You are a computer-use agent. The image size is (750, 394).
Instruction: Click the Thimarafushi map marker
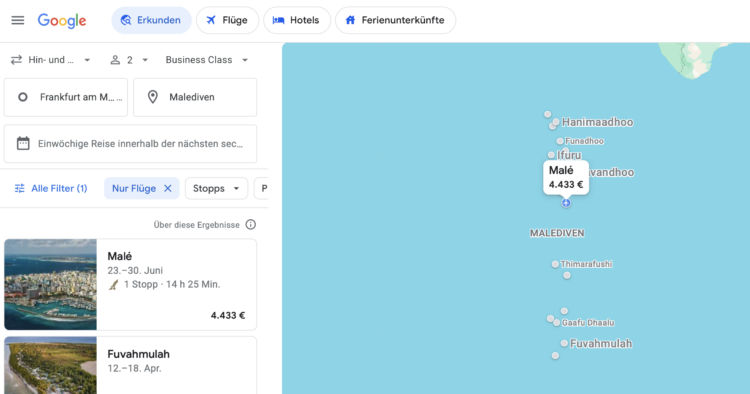coord(555,264)
